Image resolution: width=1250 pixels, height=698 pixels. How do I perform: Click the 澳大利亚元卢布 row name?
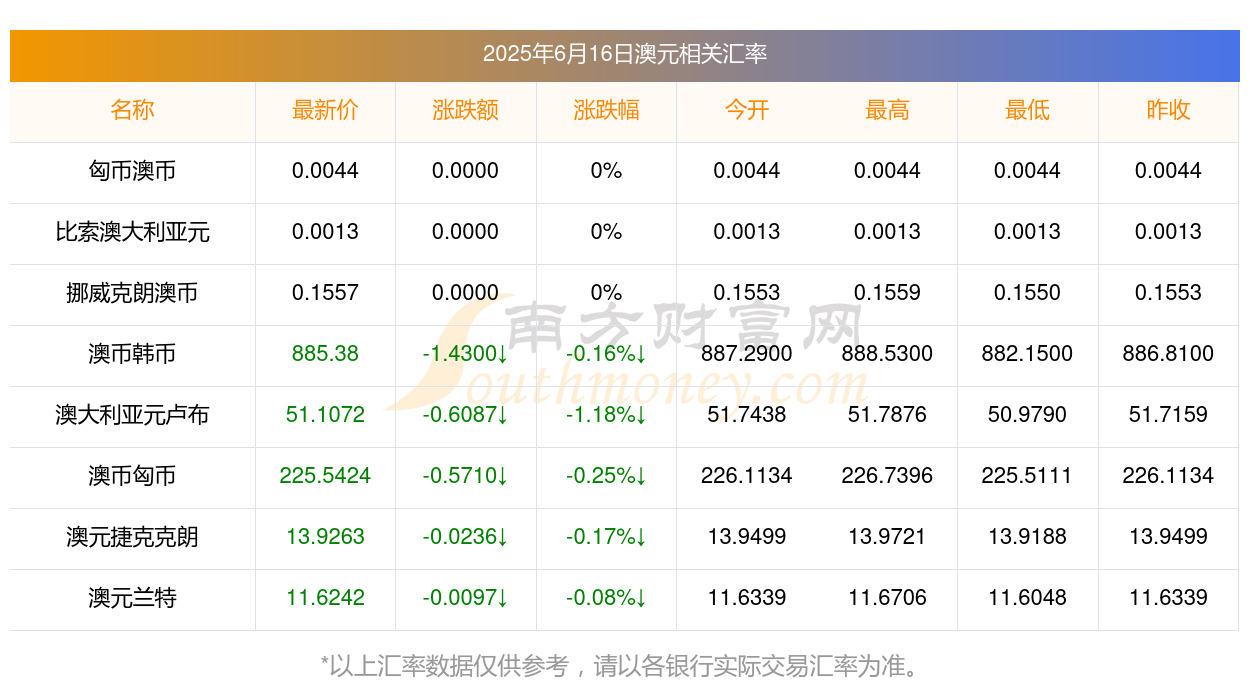tap(132, 415)
